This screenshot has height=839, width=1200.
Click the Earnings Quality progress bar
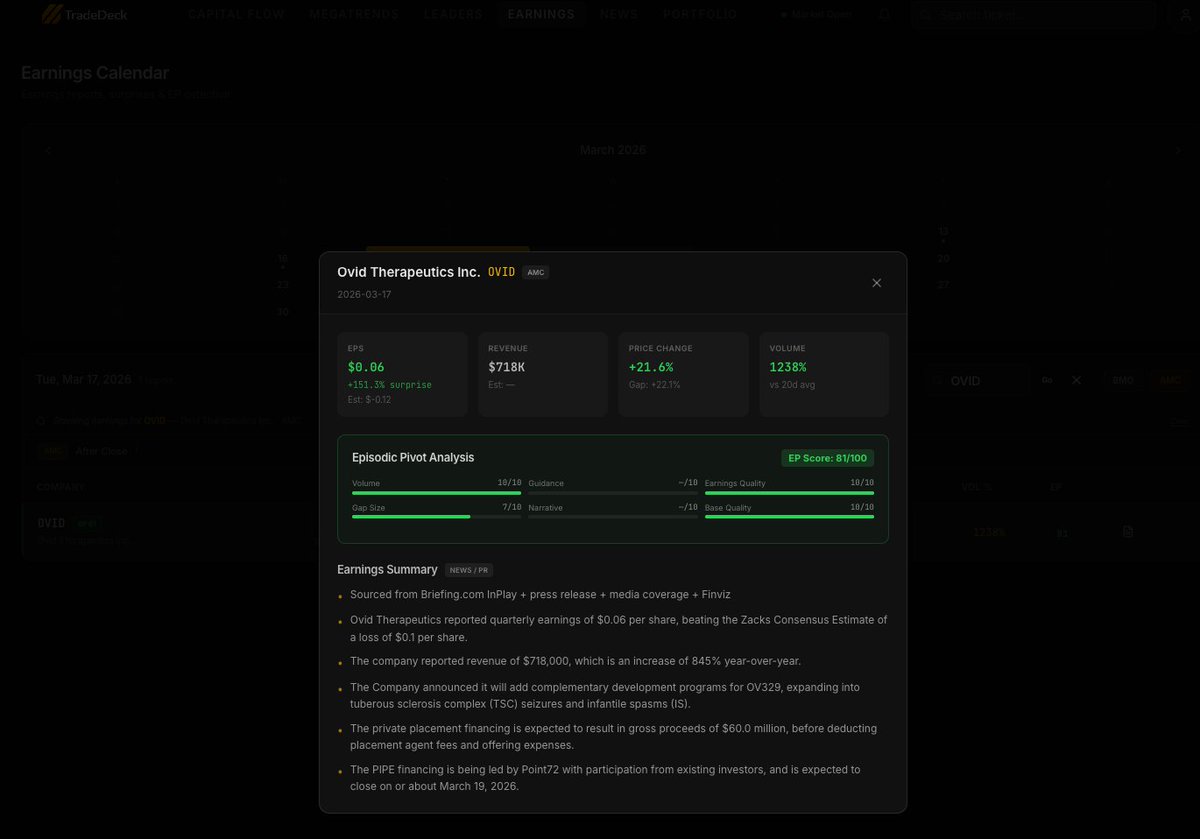point(789,492)
